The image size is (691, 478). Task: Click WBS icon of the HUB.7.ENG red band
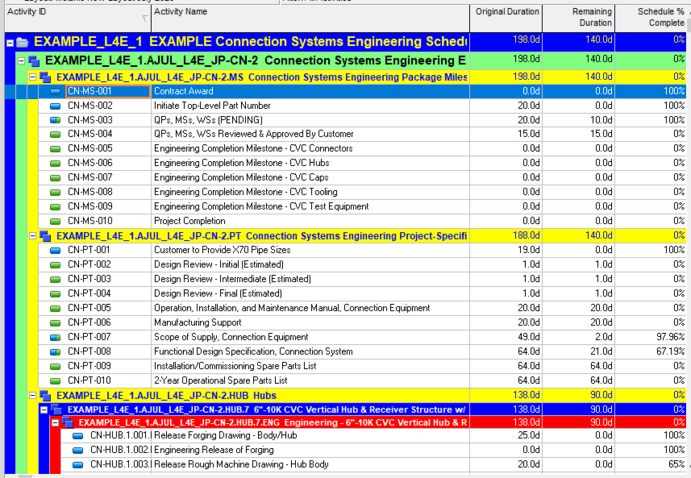67,423
